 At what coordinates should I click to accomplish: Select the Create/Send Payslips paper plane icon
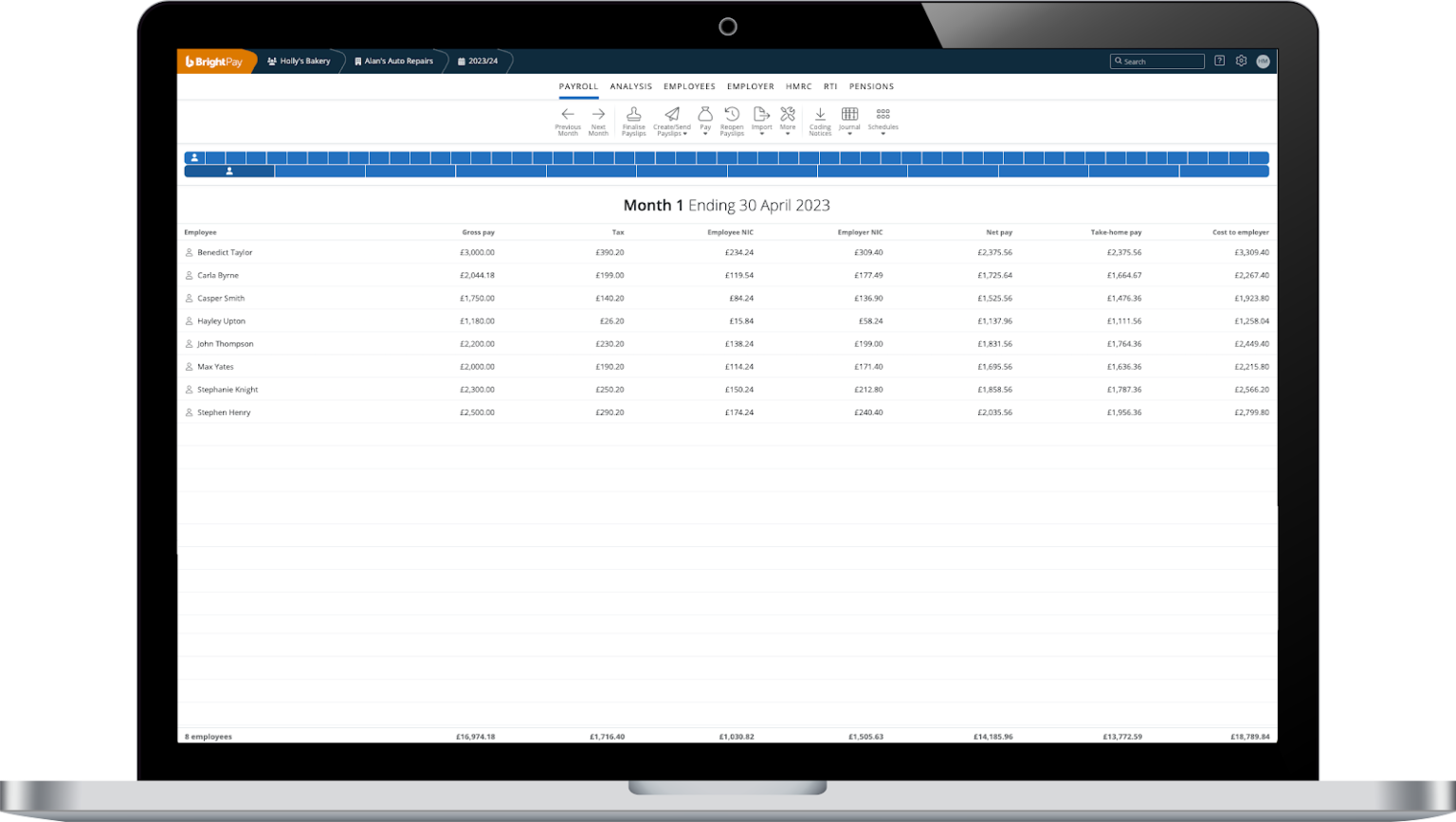[672, 113]
